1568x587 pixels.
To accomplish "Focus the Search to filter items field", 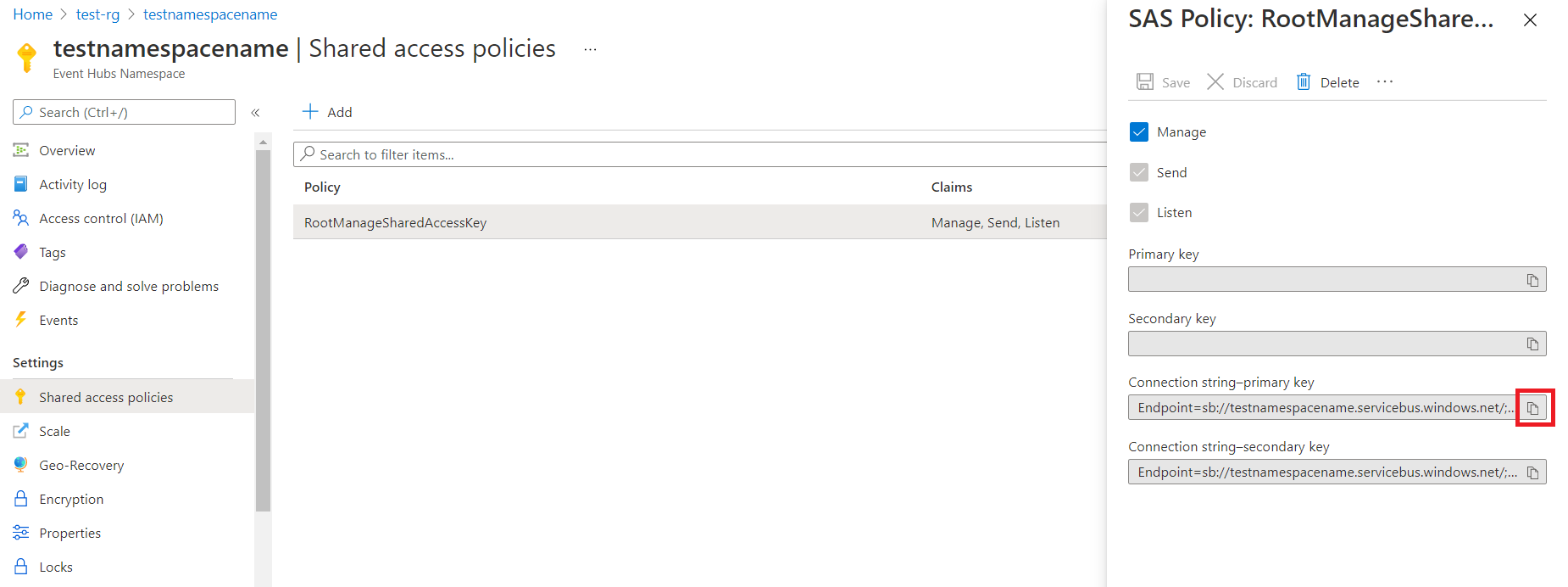I will pyautogui.click(x=700, y=154).
